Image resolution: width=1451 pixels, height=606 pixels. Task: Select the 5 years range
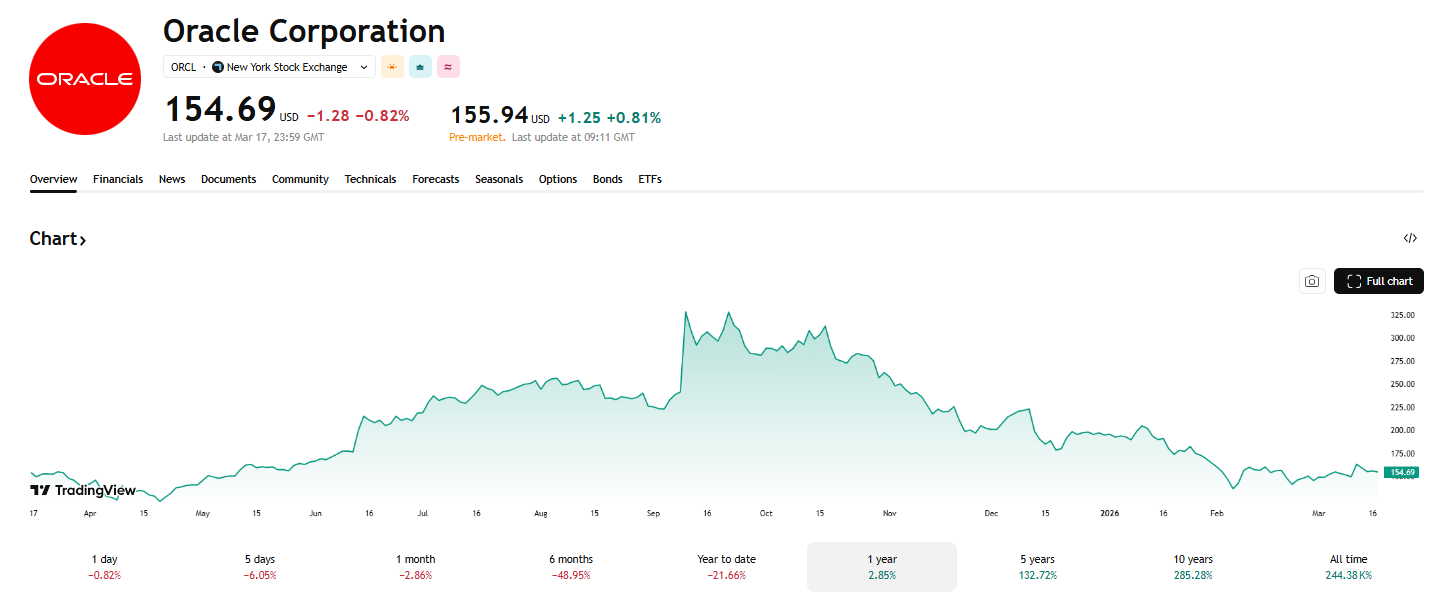tap(1037, 567)
